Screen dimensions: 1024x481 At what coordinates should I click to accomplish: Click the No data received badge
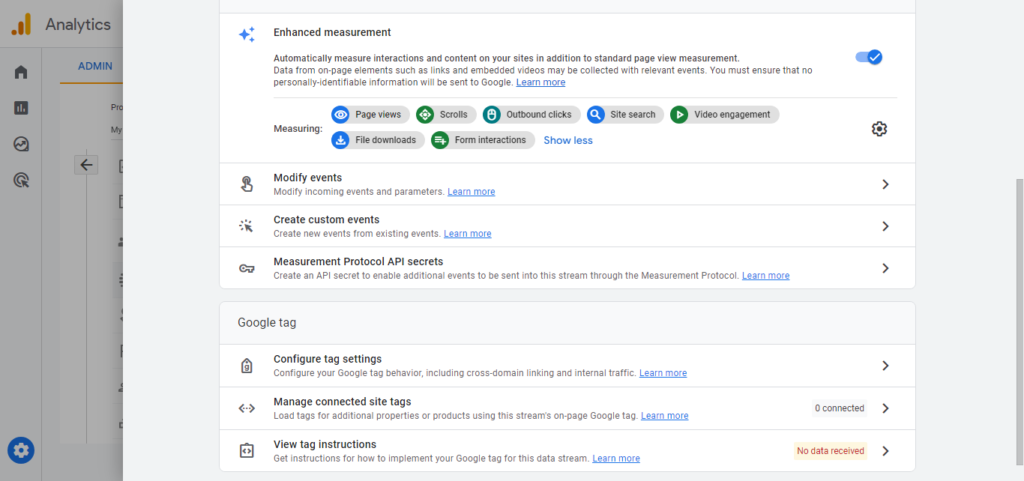click(x=831, y=450)
